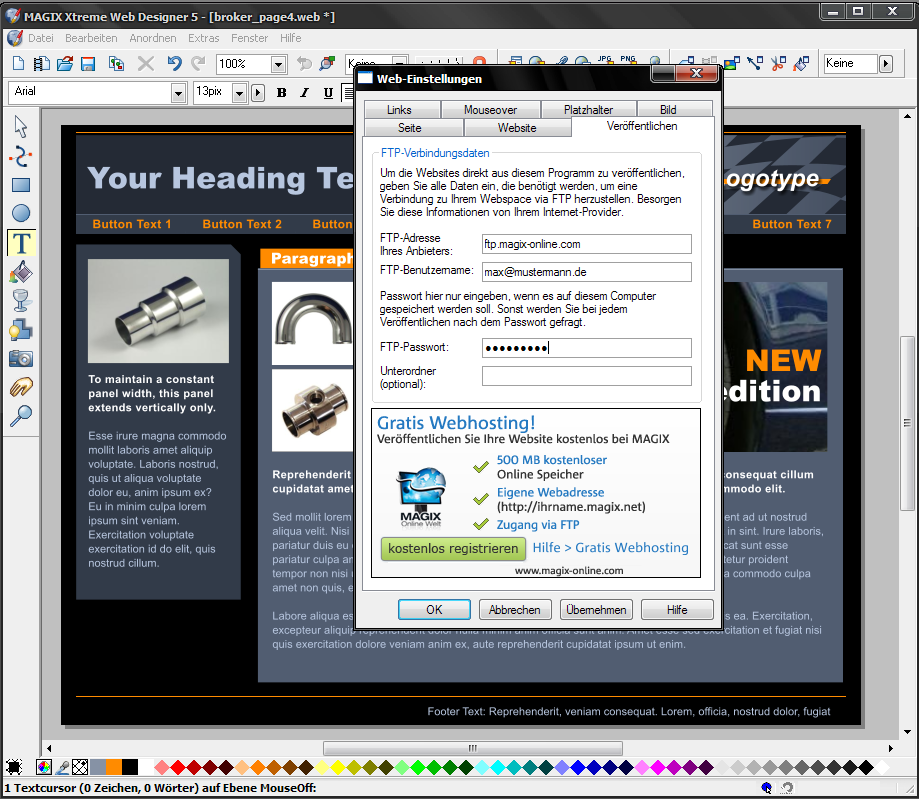Screen dimensions: 919x799
Task: Open the color editor wheel icon
Action: pos(44,767)
